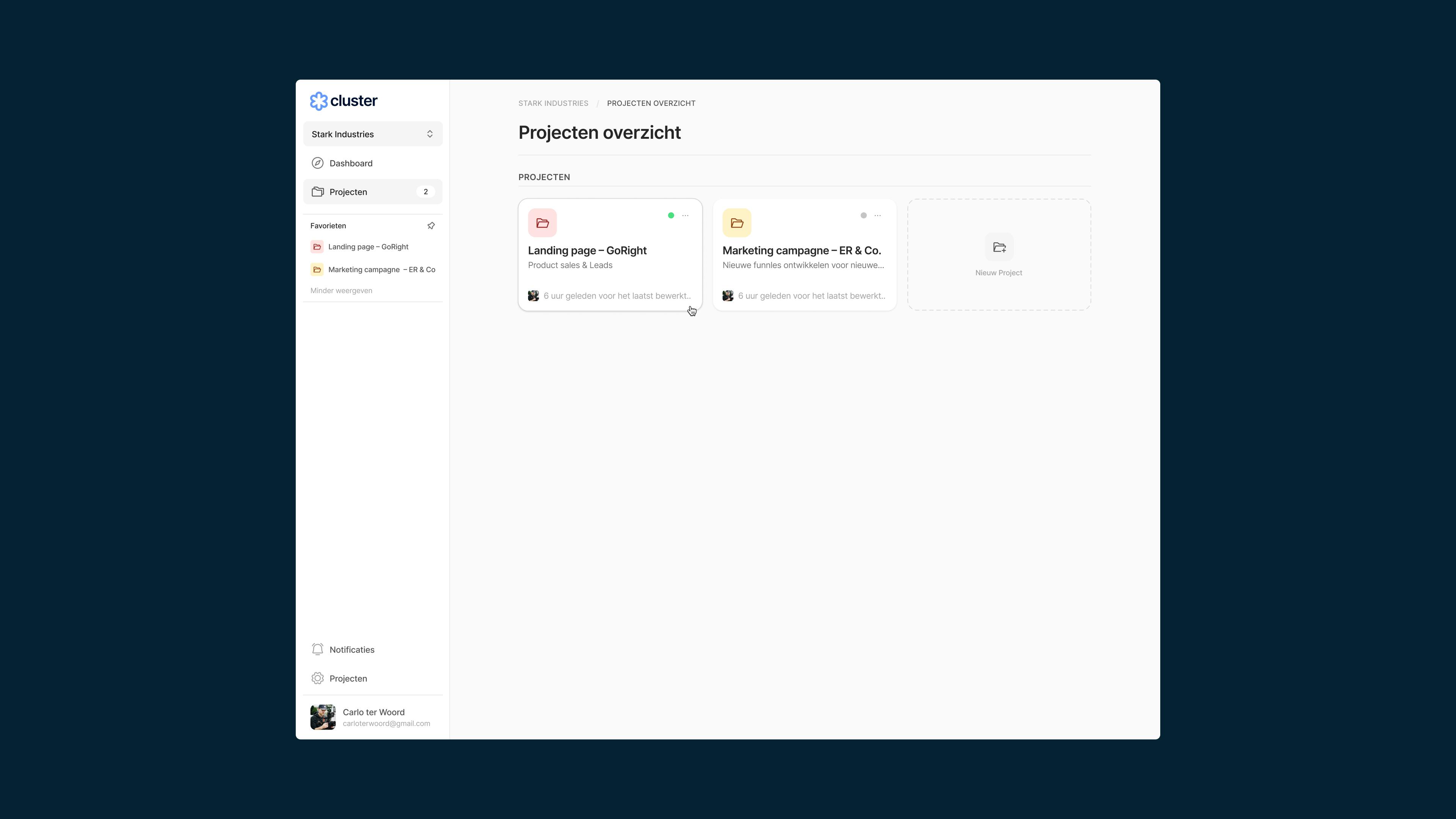Click avatar on Marketing campagne card footer
This screenshot has width=1456, height=819.
(728, 296)
